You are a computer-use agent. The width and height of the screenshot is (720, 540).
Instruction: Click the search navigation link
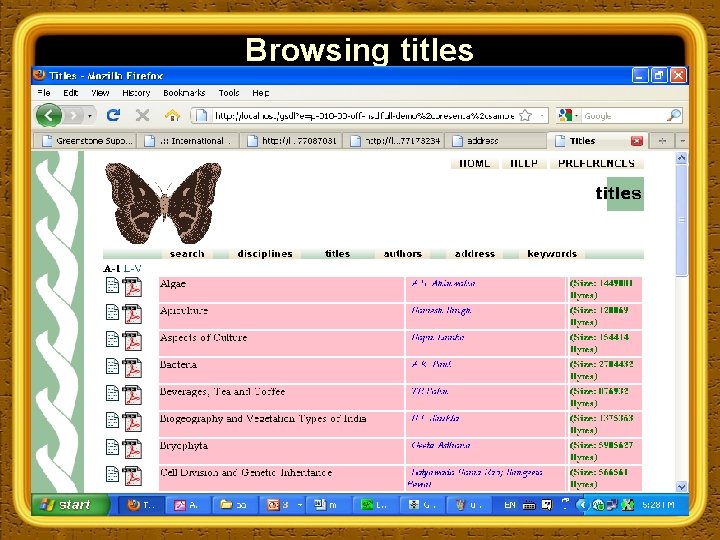(187, 253)
